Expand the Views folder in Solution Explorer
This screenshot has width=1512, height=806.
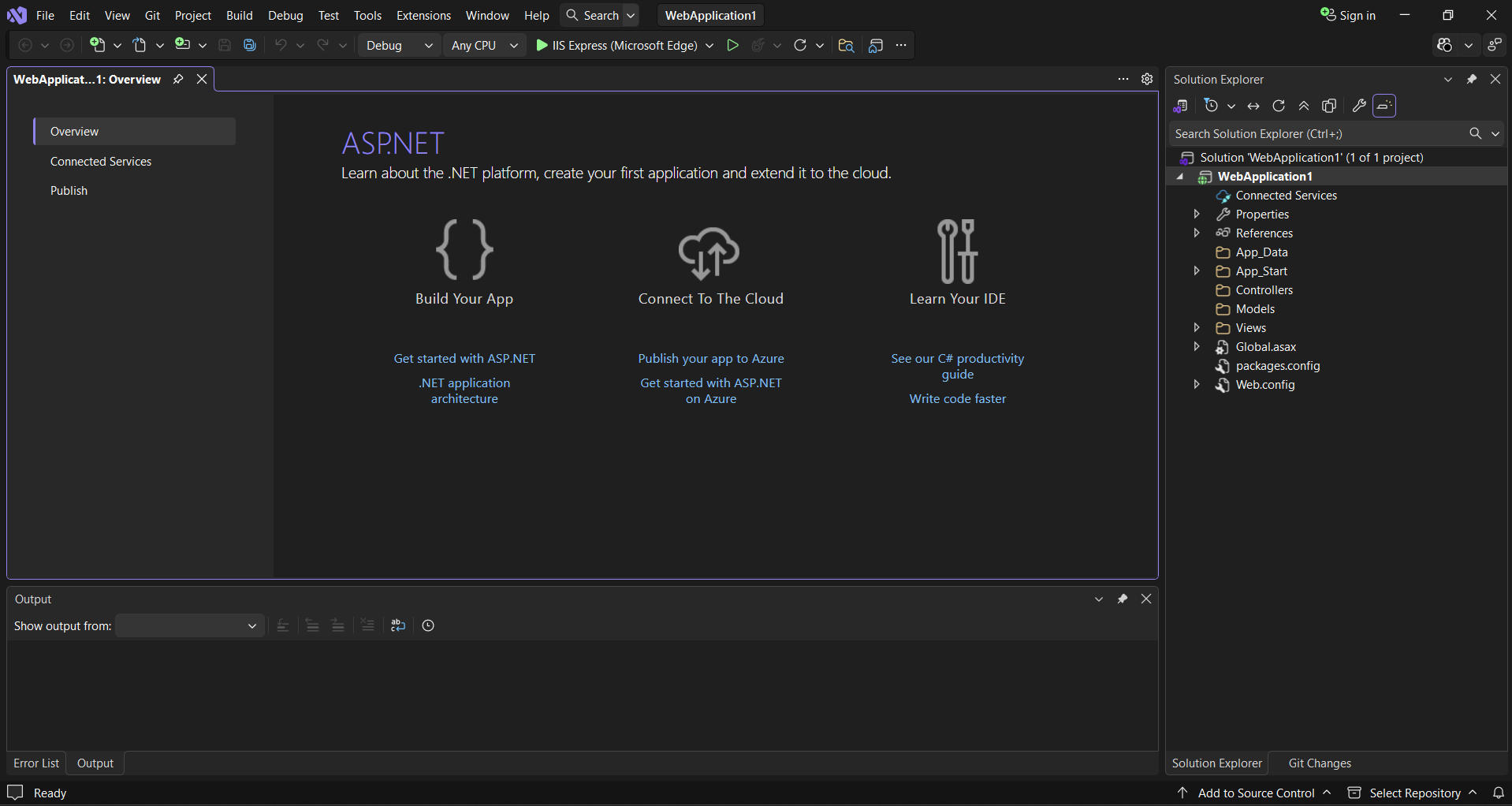pyautogui.click(x=1197, y=327)
